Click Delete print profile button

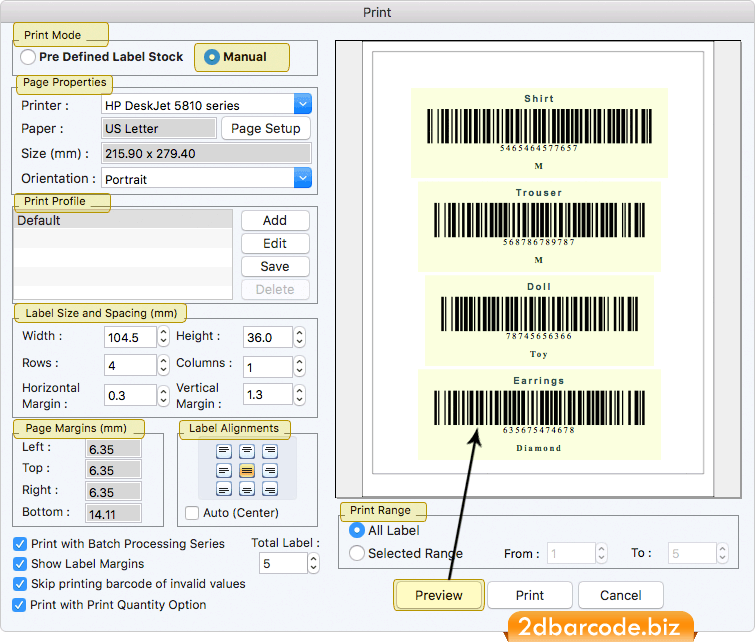tap(275, 289)
